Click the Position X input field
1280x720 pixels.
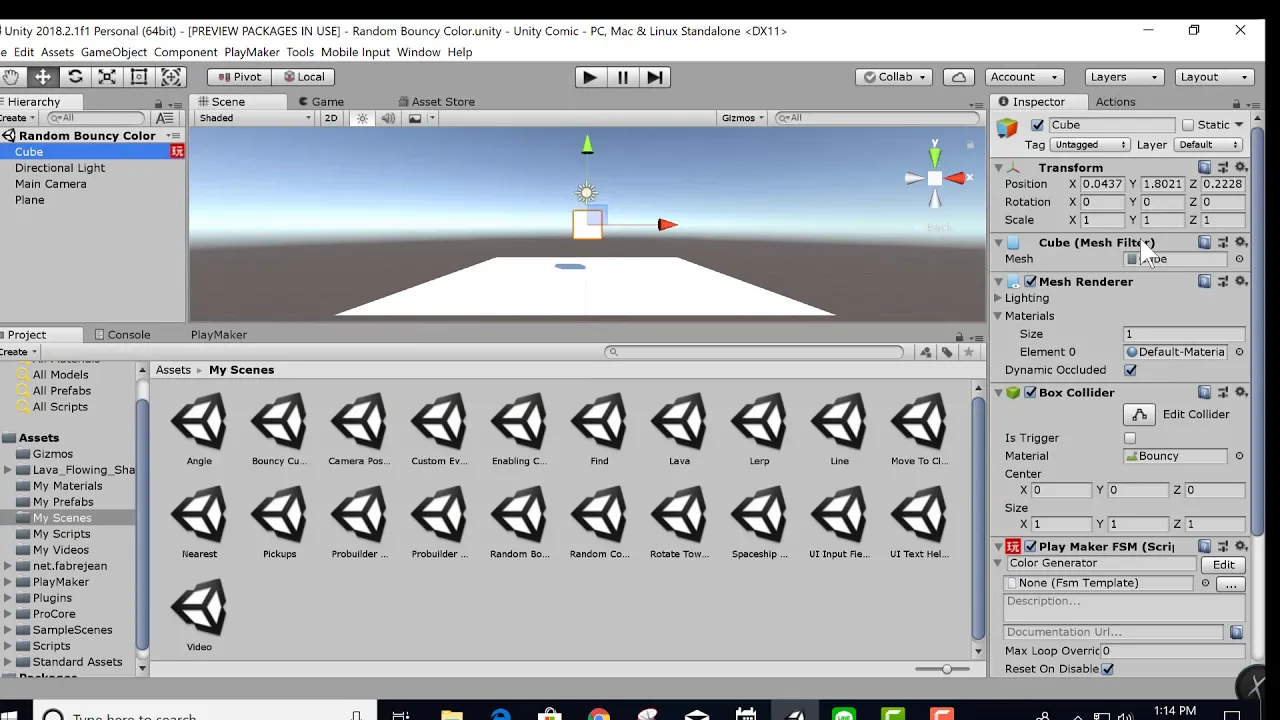click(1103, 184)
